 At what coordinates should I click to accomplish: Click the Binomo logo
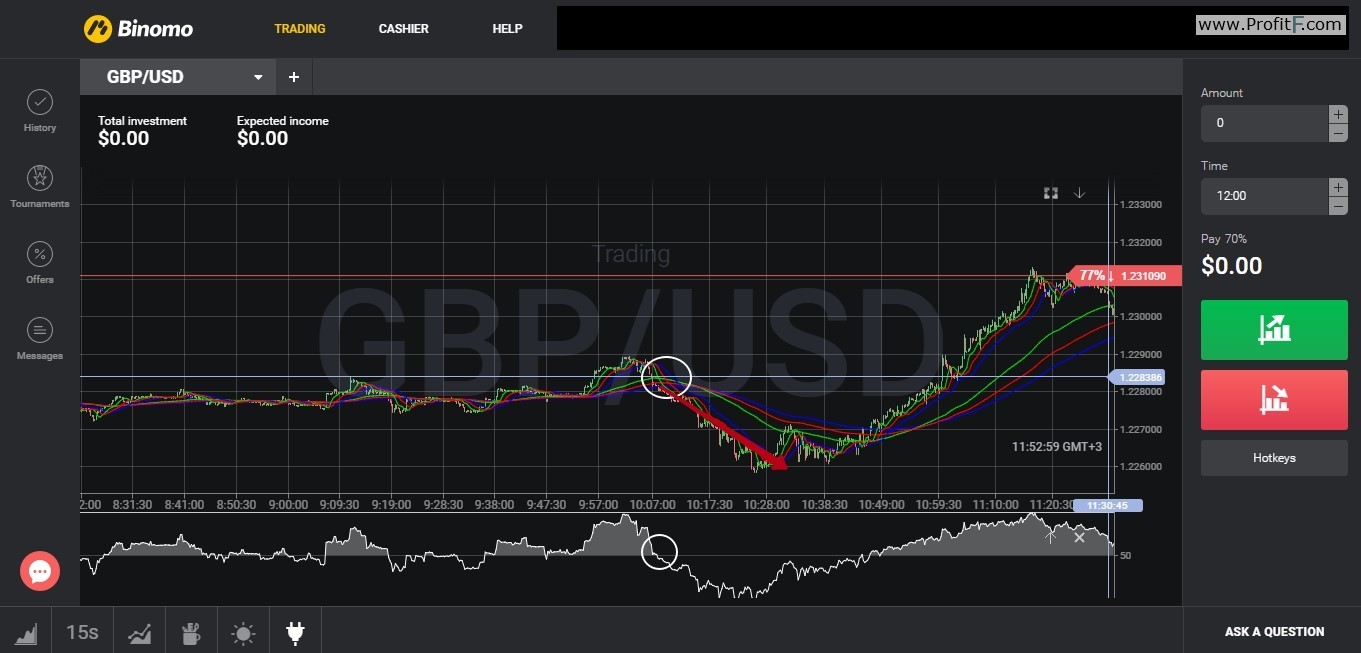click(x=139, y=28)
